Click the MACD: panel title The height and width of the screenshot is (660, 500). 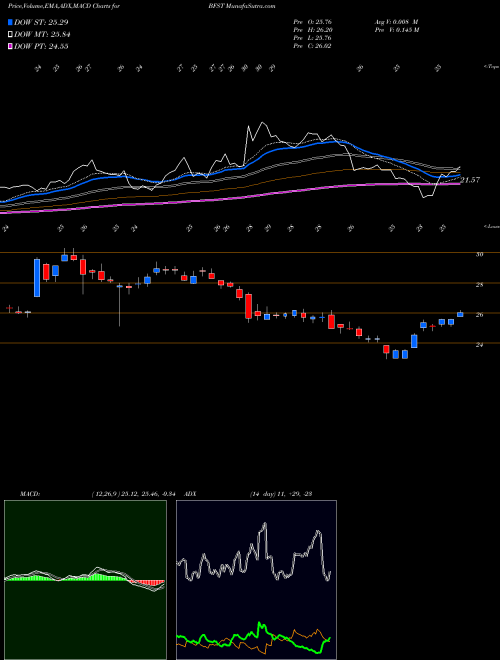click(x=29, y=494)
